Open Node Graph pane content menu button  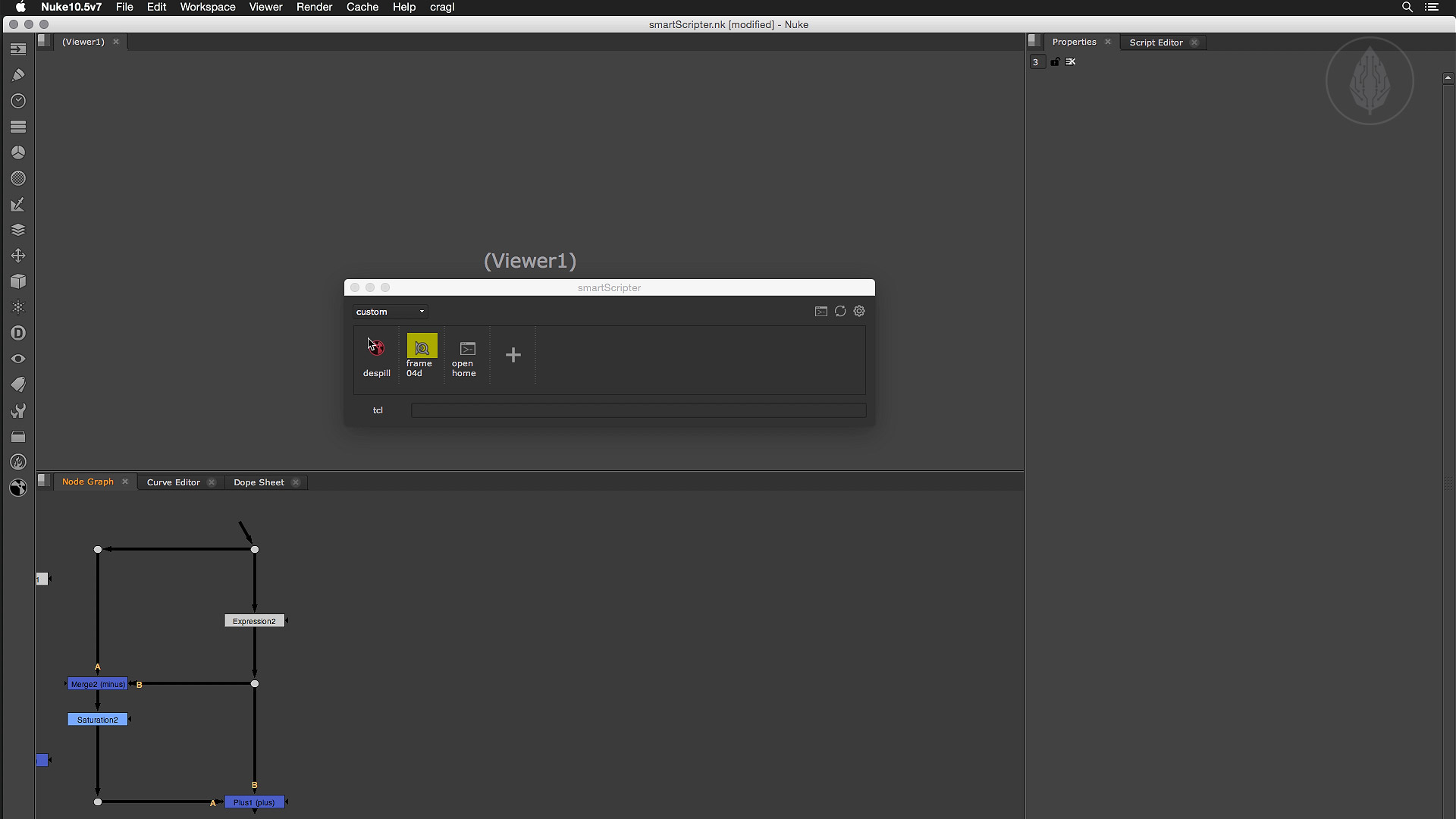click(x=44, y=481)
